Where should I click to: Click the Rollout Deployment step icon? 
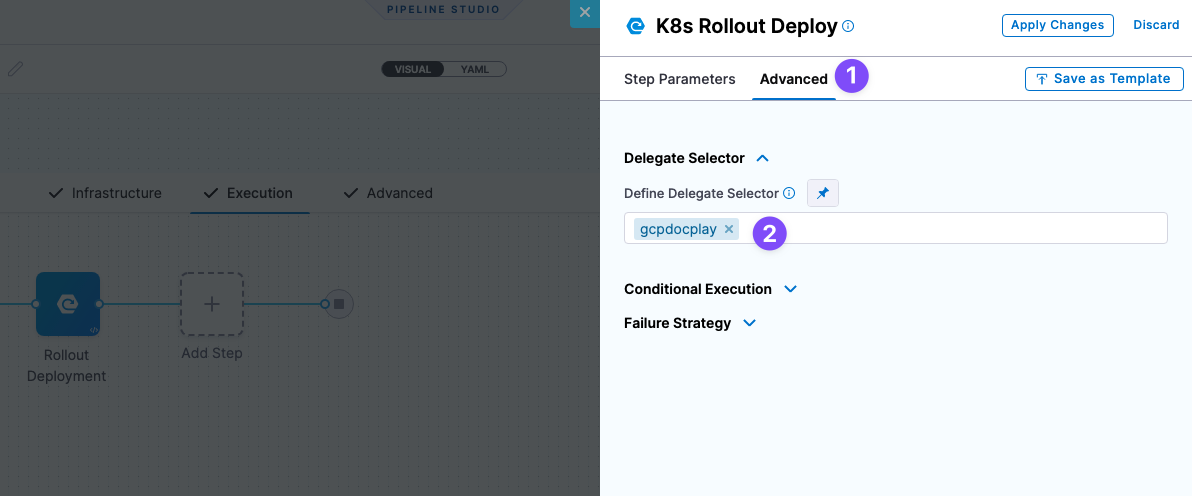click(x=68, y=304)
